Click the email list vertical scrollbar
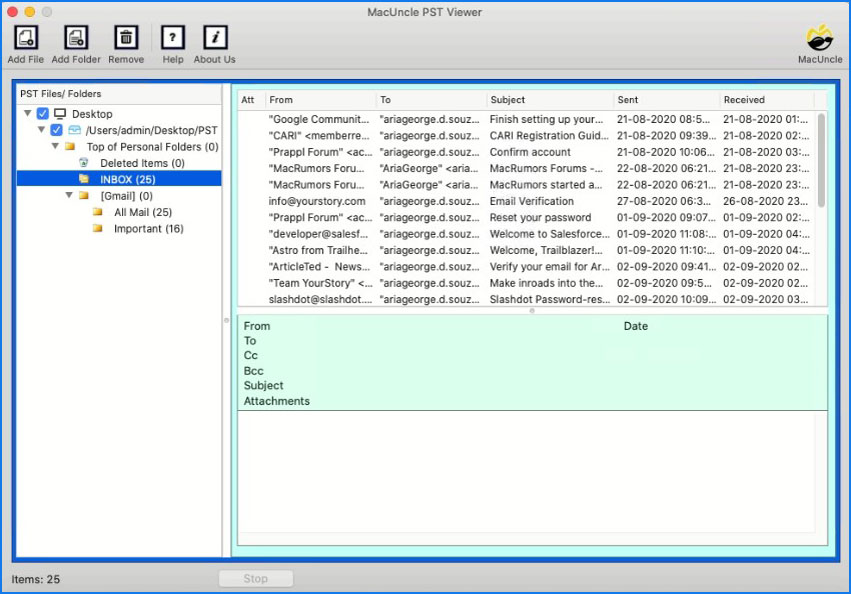 pos(821,160)
